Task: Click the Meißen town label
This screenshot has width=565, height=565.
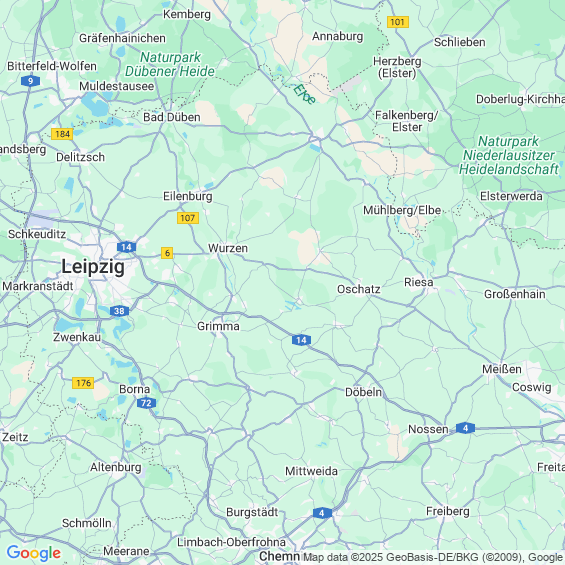Action: click(x=502, y=369)
